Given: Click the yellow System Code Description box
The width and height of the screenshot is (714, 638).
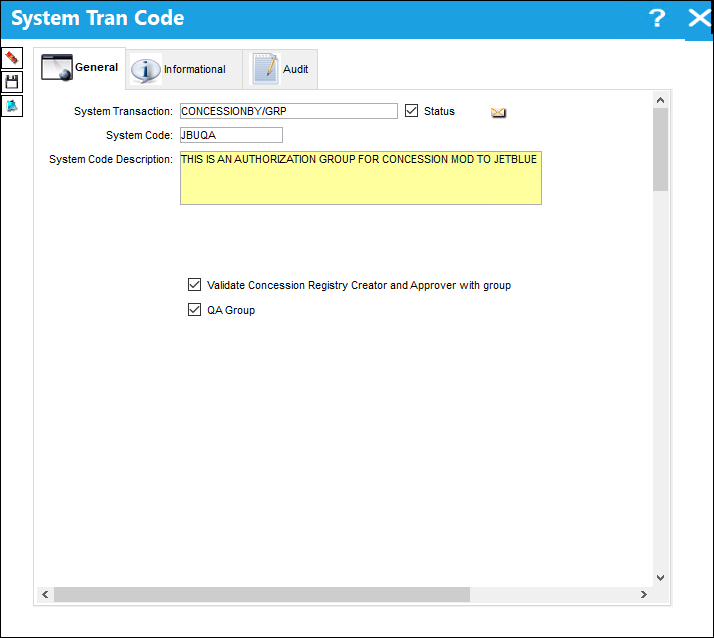Looking at the screenshot, I should pyautogui.click(x=361, y=178).
